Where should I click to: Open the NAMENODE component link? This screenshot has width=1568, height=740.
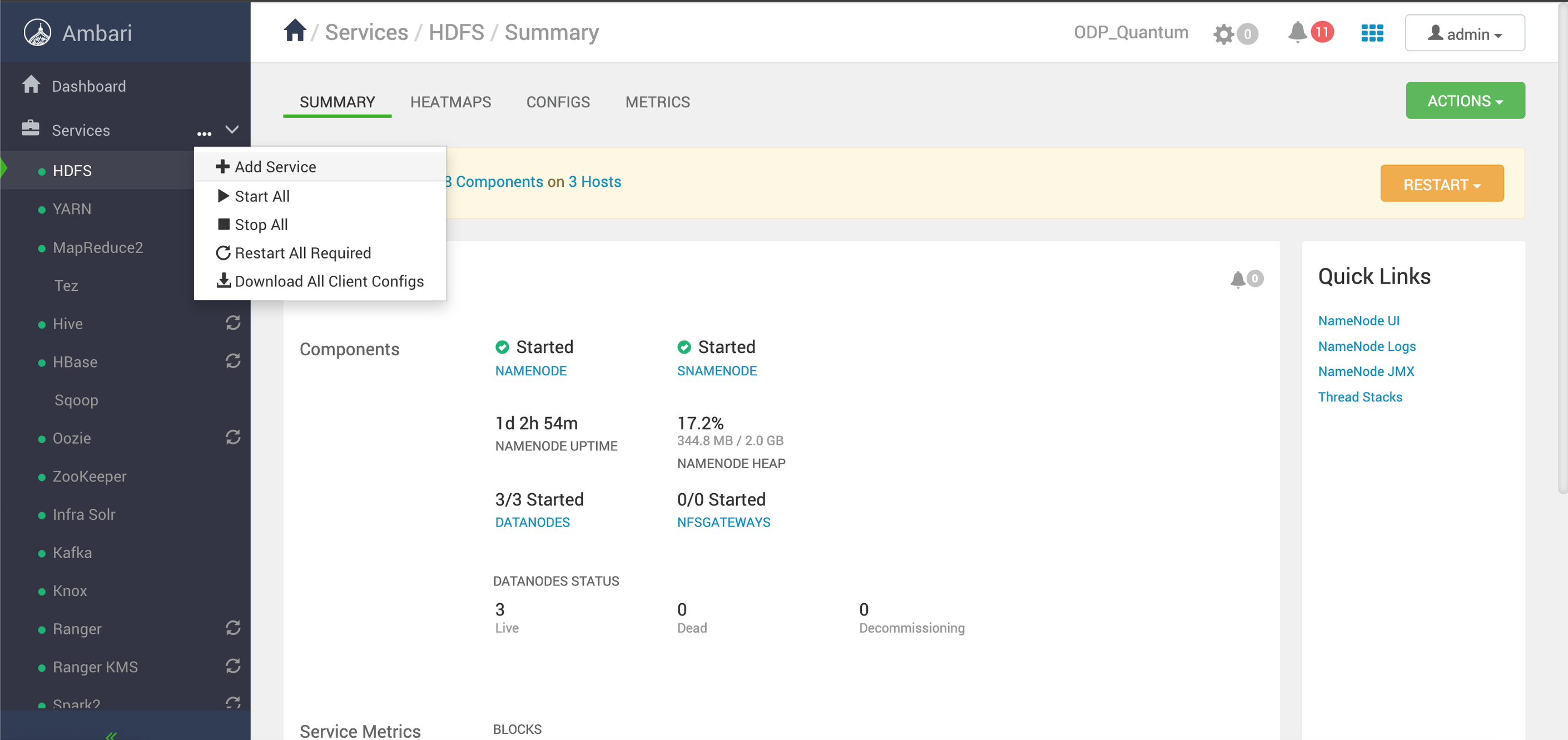(531, 371)
